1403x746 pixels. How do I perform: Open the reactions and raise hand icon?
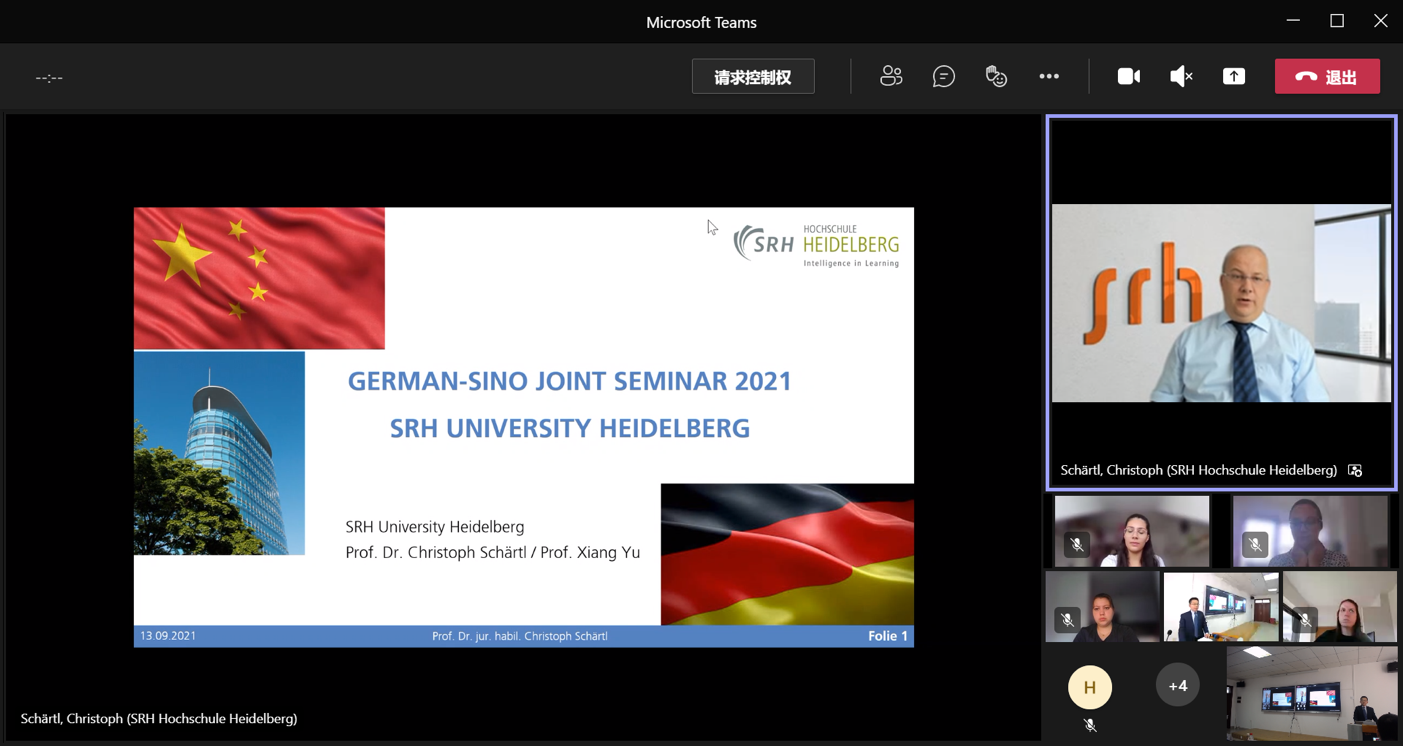(x=996, y=77)
